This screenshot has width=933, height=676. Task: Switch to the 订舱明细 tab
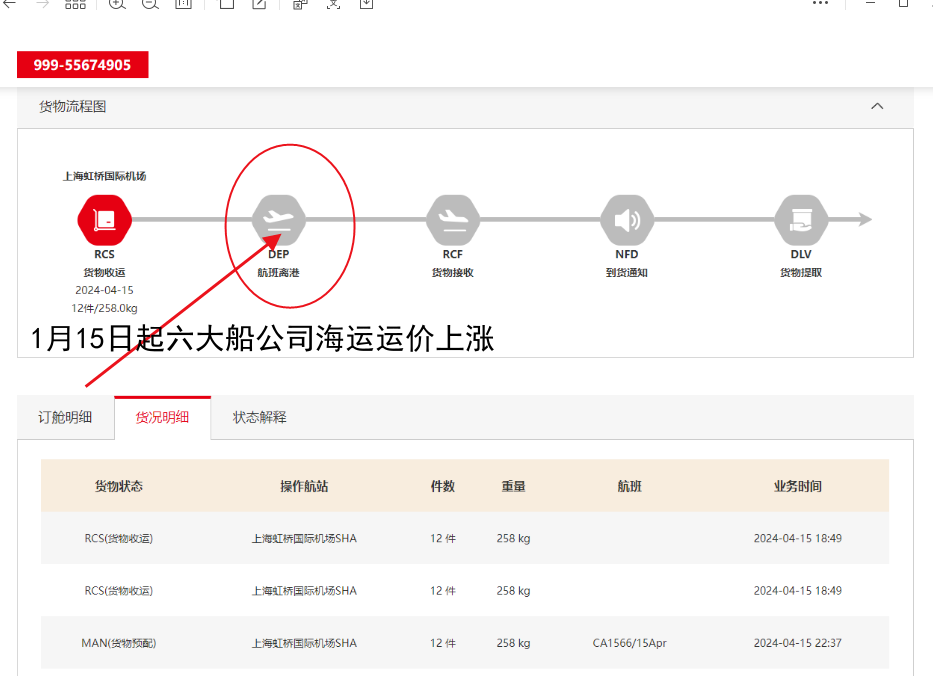(x=65, y=417)
